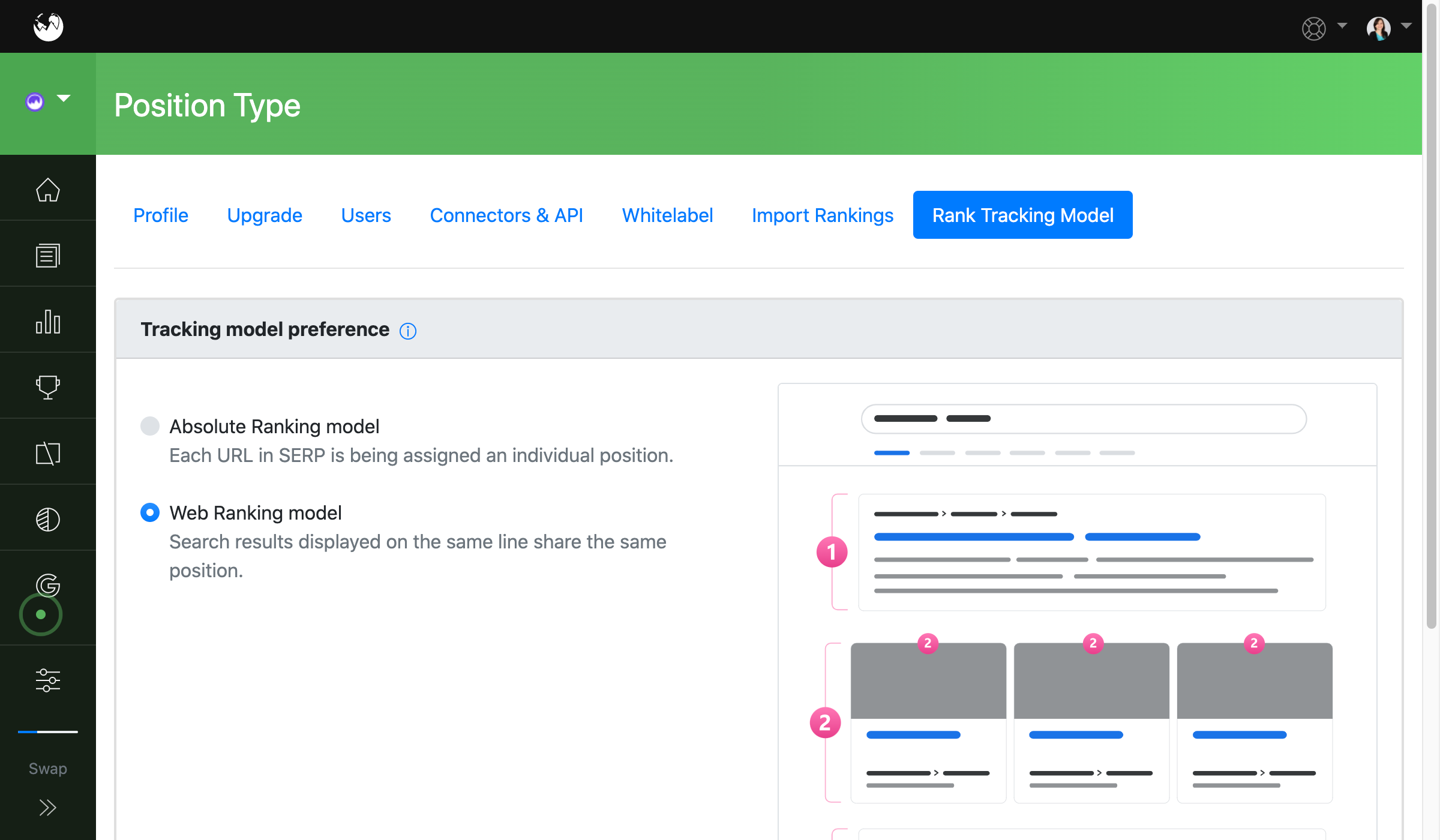
Task: Go to Home in the sidebar
Action: click(48, 190)
